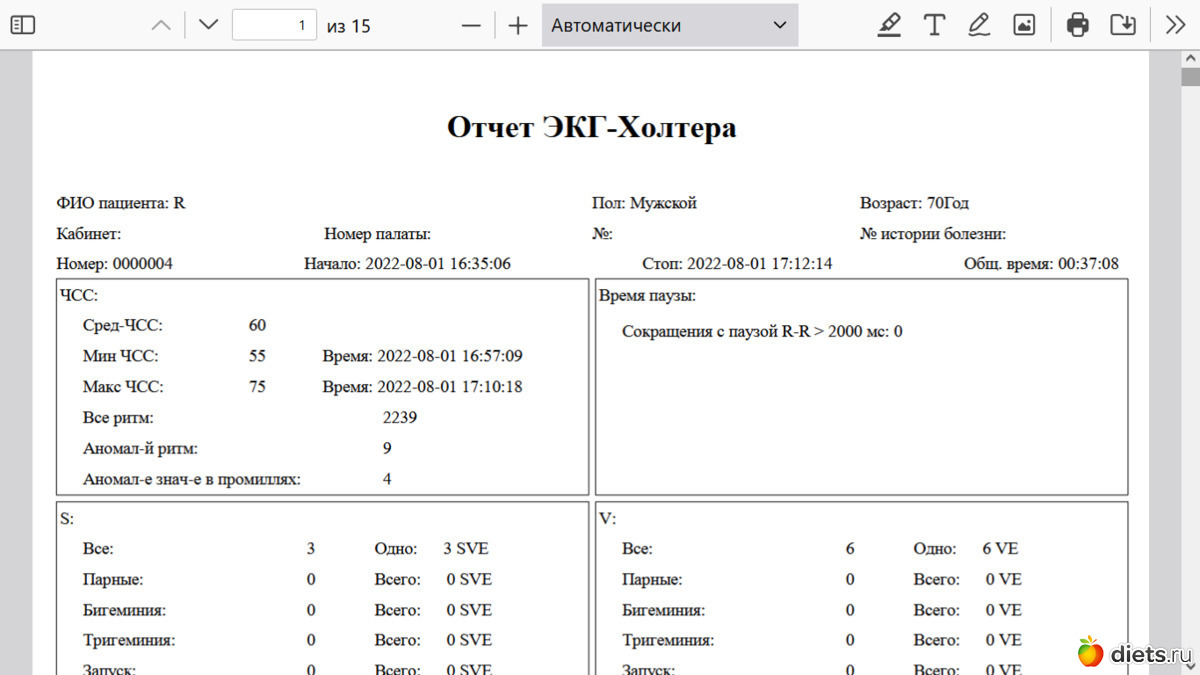Click the vertical scrollbar thumb
The width and height of the screenshot is (1200, 675).
tap(1190, 77)
